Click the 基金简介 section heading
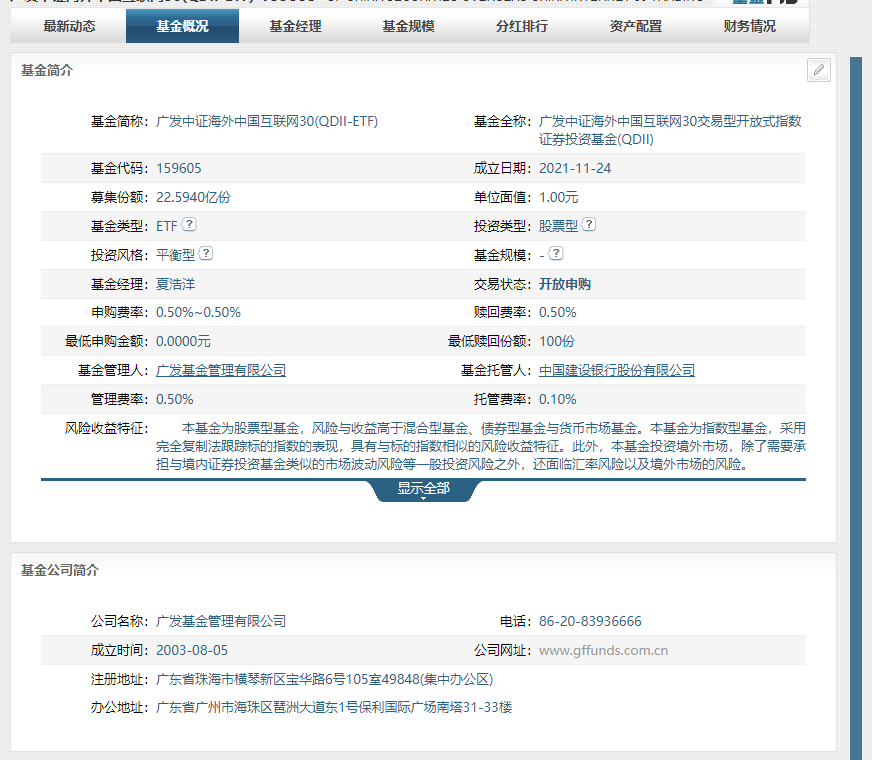872x760 pixels. (x=47, y=71)
